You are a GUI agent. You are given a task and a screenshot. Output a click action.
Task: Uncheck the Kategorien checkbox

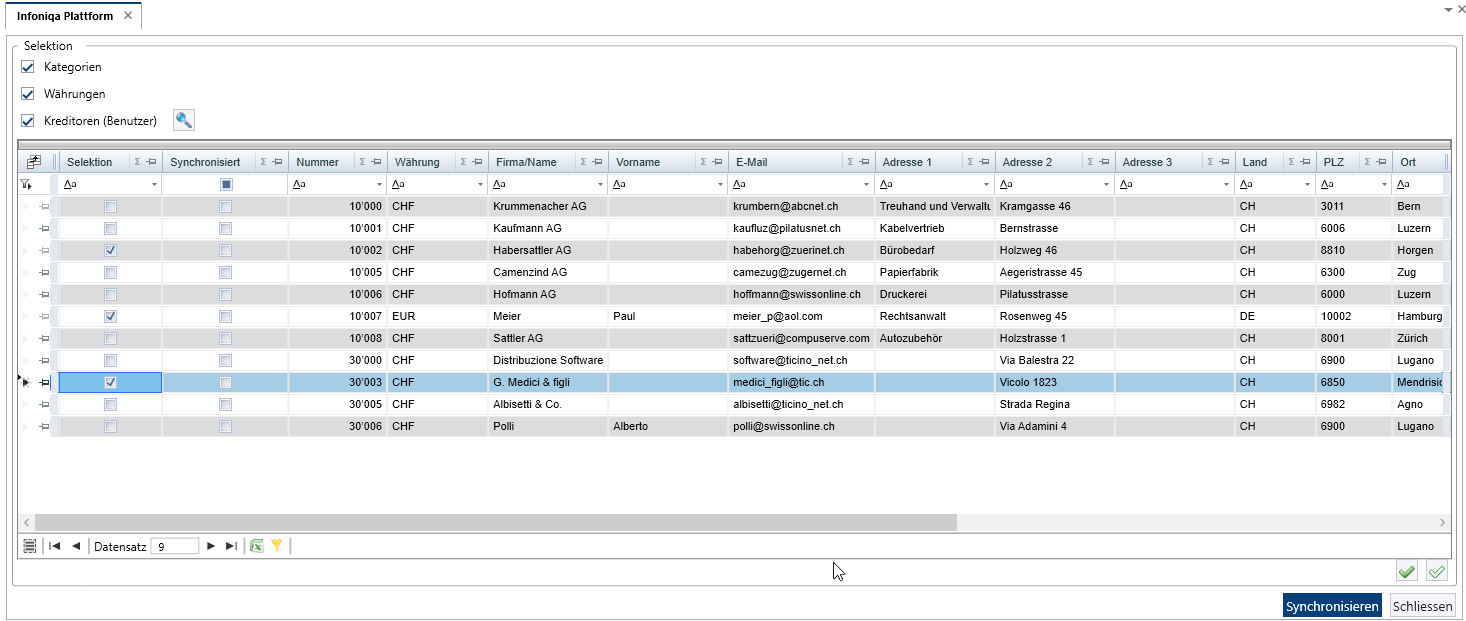[28, 67]
